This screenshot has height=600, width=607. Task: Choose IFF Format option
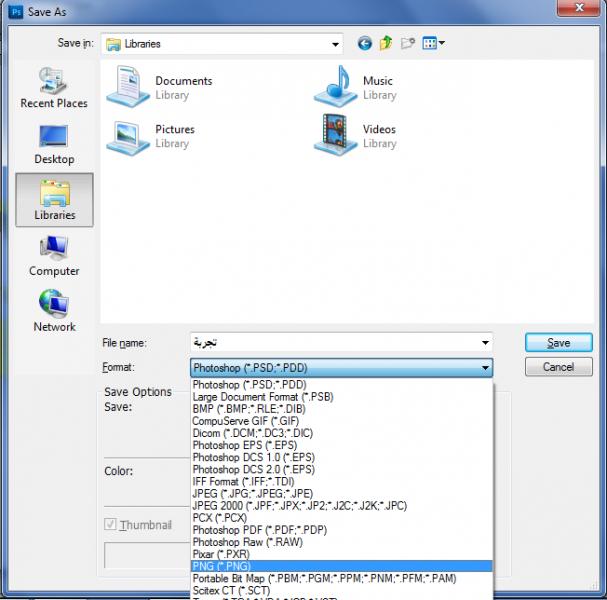342,482
